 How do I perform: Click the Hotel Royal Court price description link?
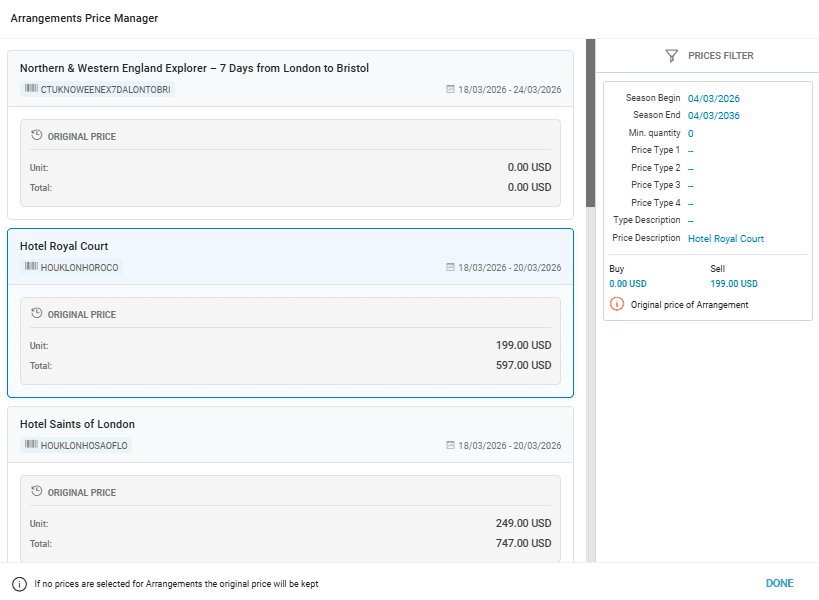726,239
